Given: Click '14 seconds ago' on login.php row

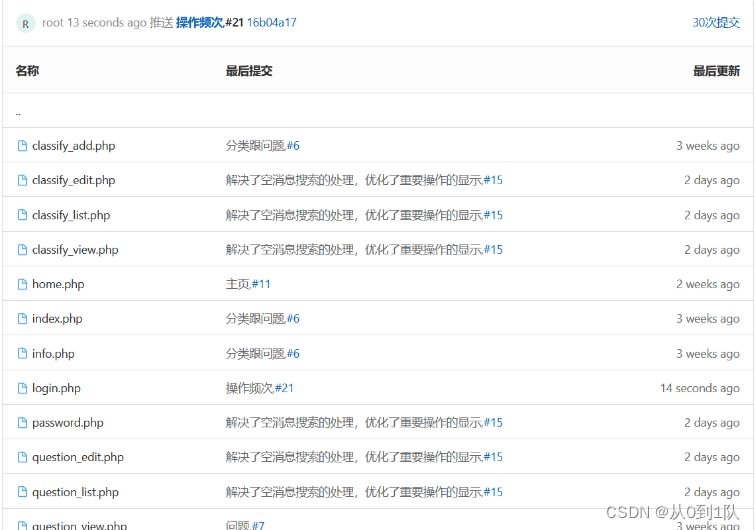Looking at the screenshot, I should pyautogui.click(x=700, y=388).
